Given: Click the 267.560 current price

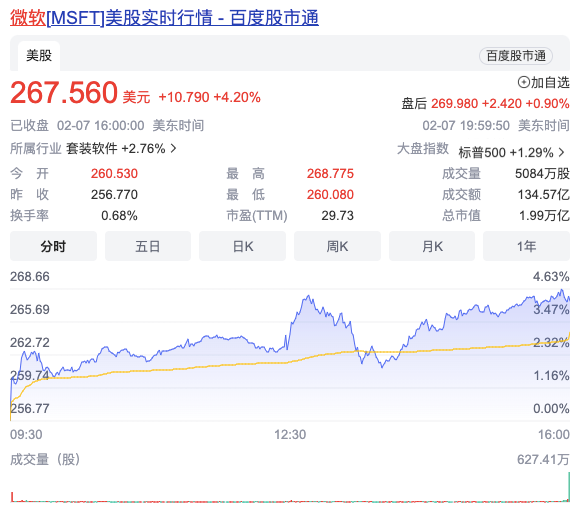Looking at the screenshot, I should point(64,92).
